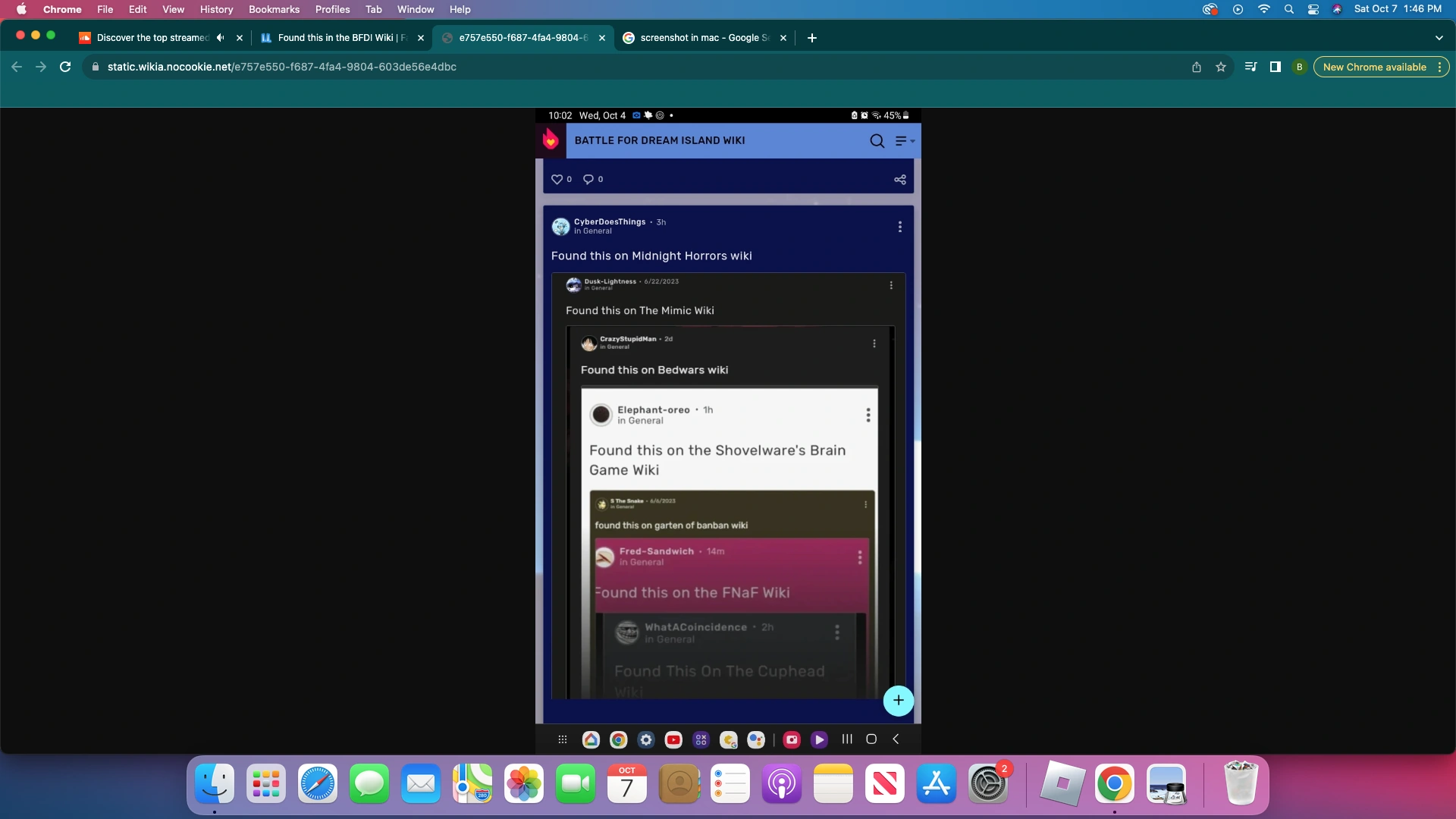Expand the tab search chevron
1456x819 pixels.
coord(1439,37)
